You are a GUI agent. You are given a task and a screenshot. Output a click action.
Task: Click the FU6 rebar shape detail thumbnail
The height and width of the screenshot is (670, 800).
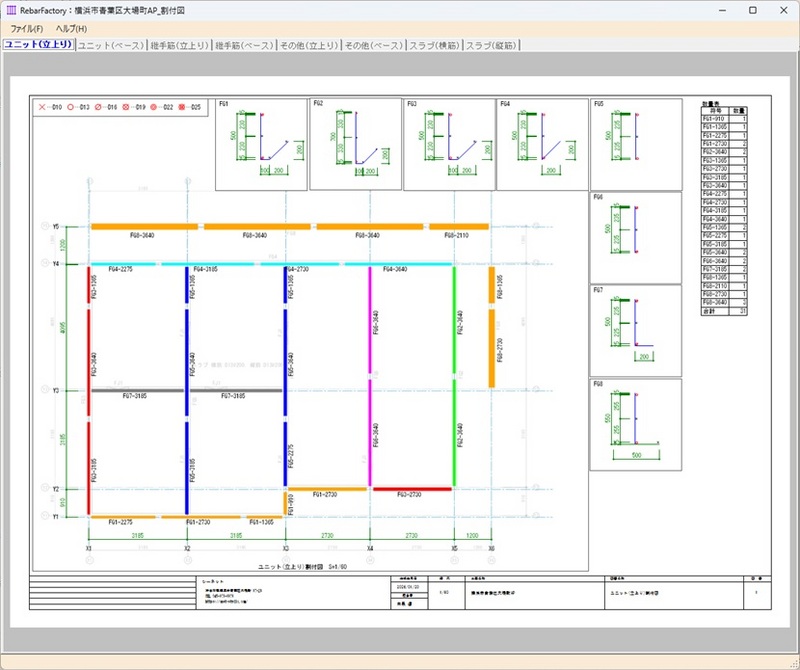(x=635, y=236)
